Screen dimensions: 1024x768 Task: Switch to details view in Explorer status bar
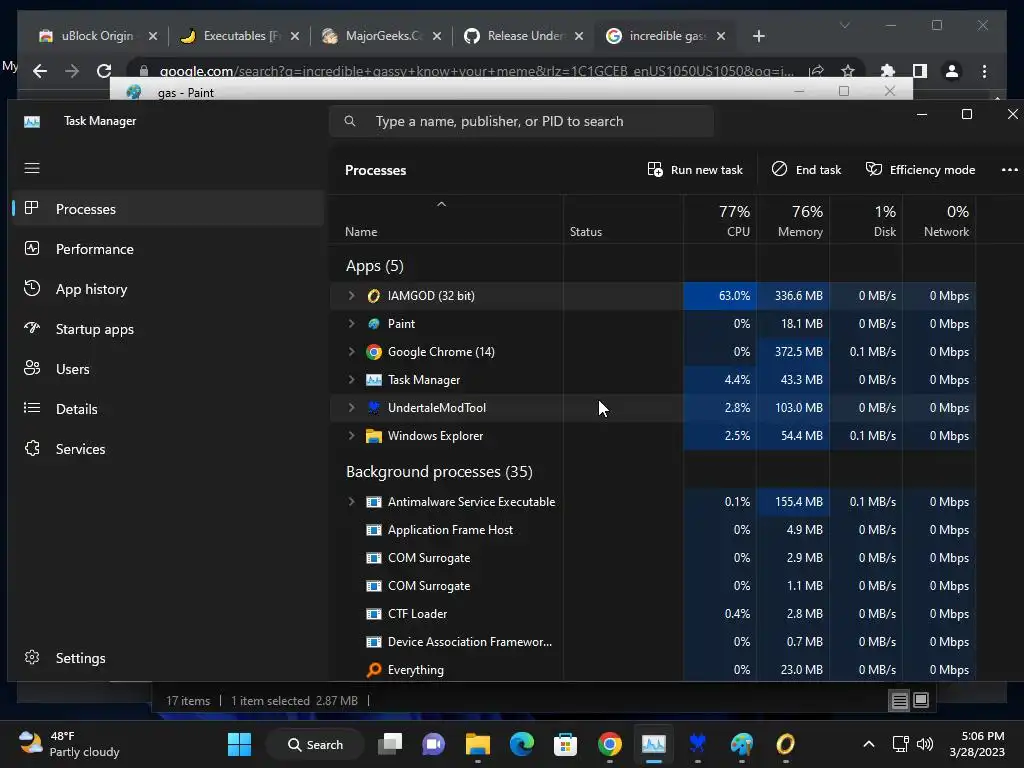[x=899, y=701]
